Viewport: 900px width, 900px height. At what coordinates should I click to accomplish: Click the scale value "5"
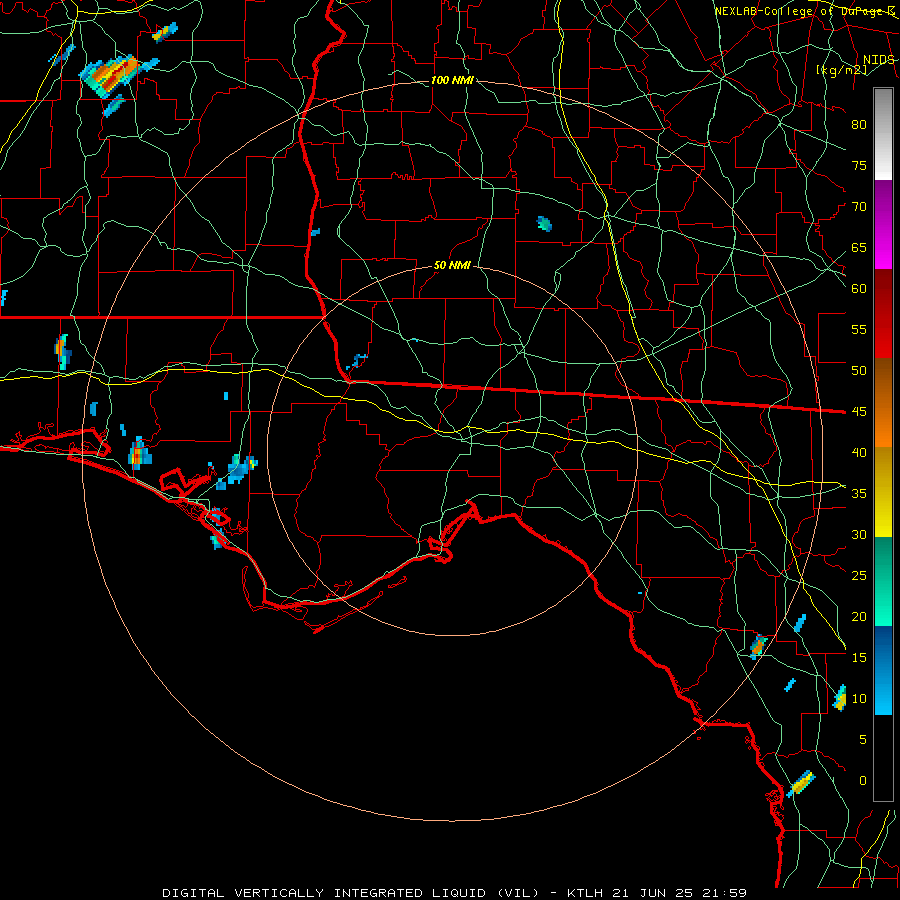[x=863, y=740]
